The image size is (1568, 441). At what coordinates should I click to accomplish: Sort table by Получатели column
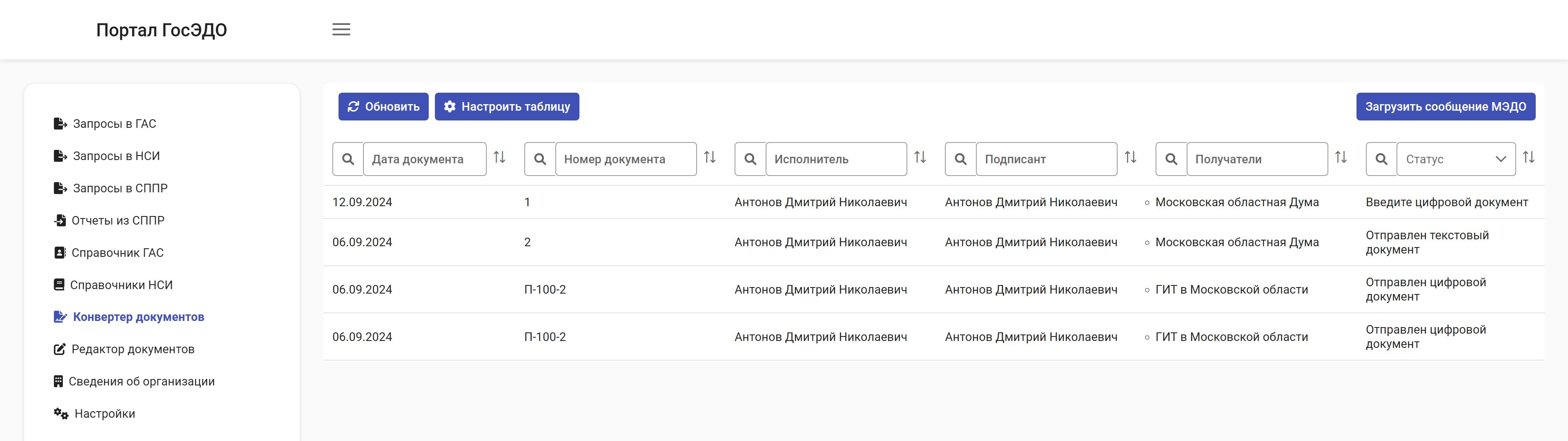pyautogui.click(x=1341, y=158)
